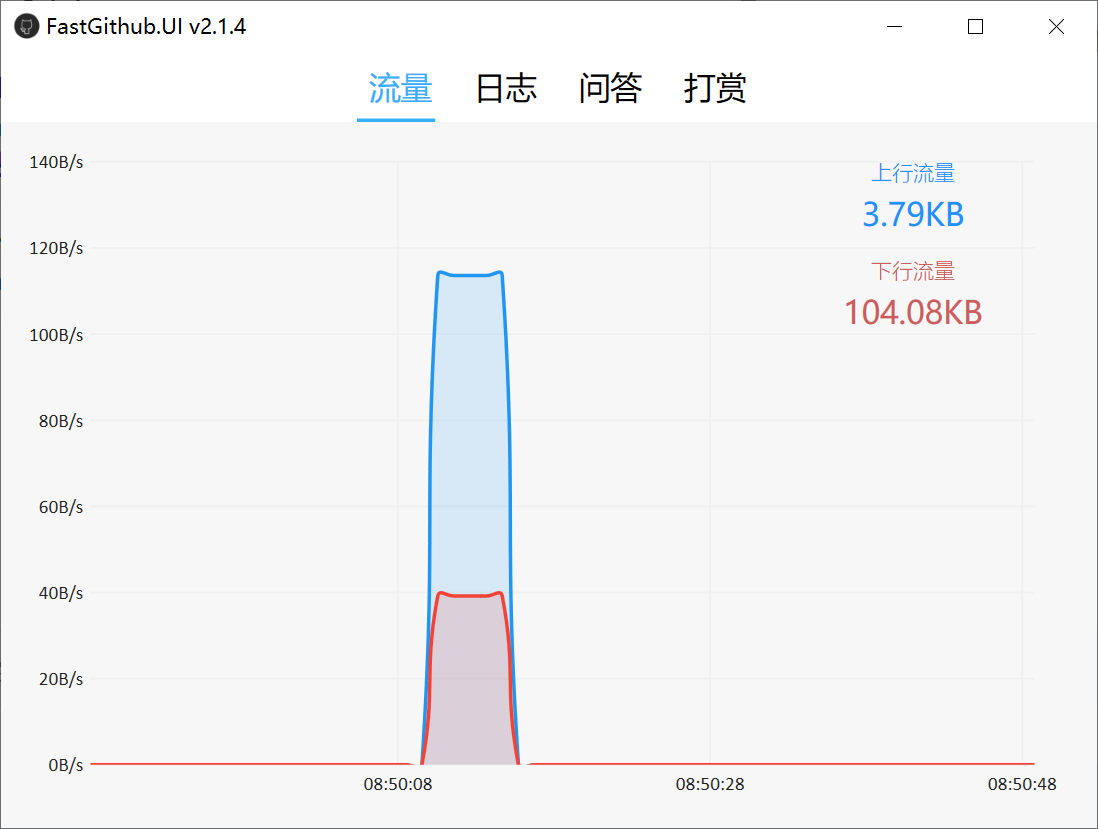The width and height of the screenshot is (1098, 829).
Task: Click the 上行流量 label
Action: (x=912, y=173)
